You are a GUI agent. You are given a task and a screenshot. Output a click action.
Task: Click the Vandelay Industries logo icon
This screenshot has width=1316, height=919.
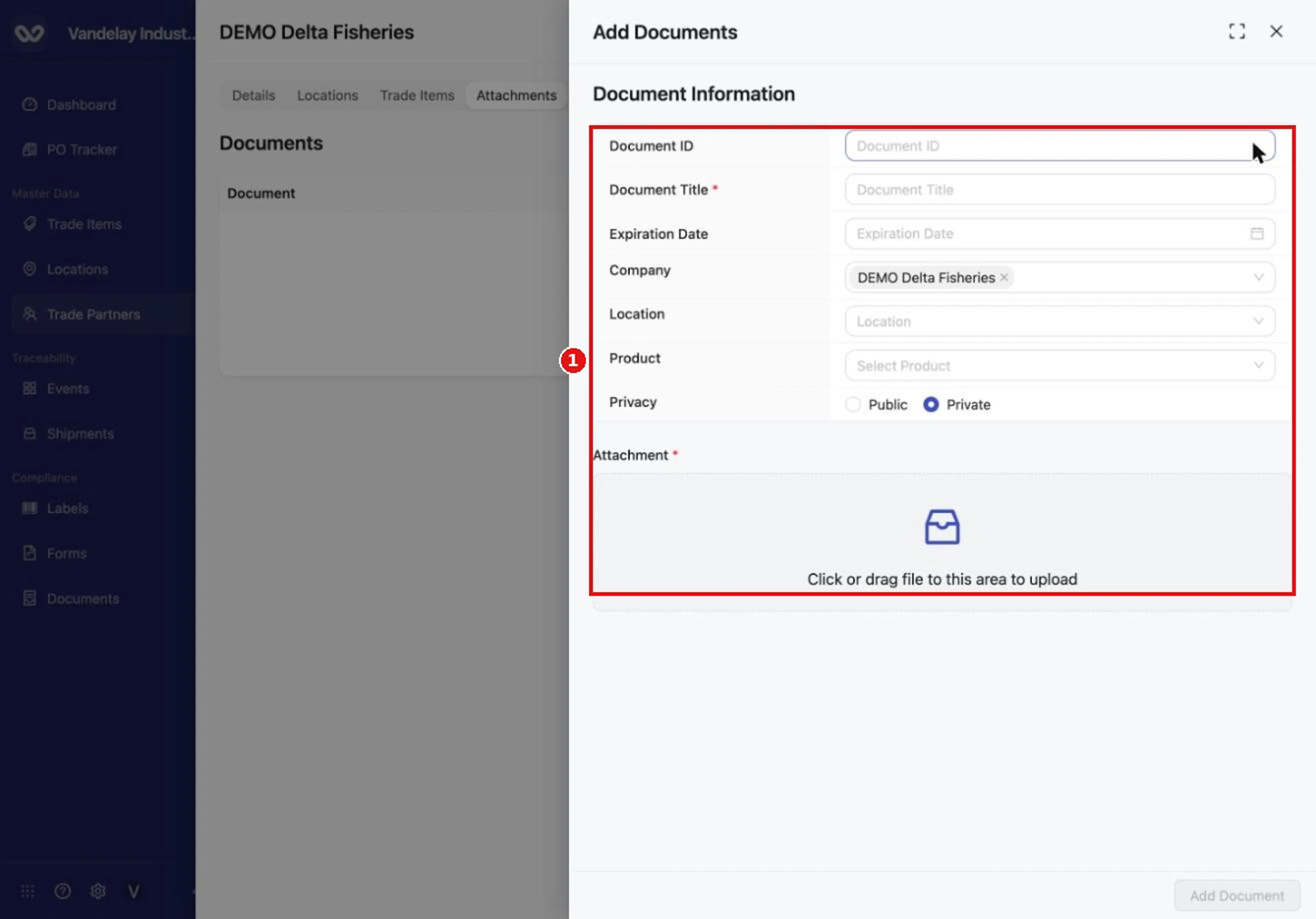(29, 33)
